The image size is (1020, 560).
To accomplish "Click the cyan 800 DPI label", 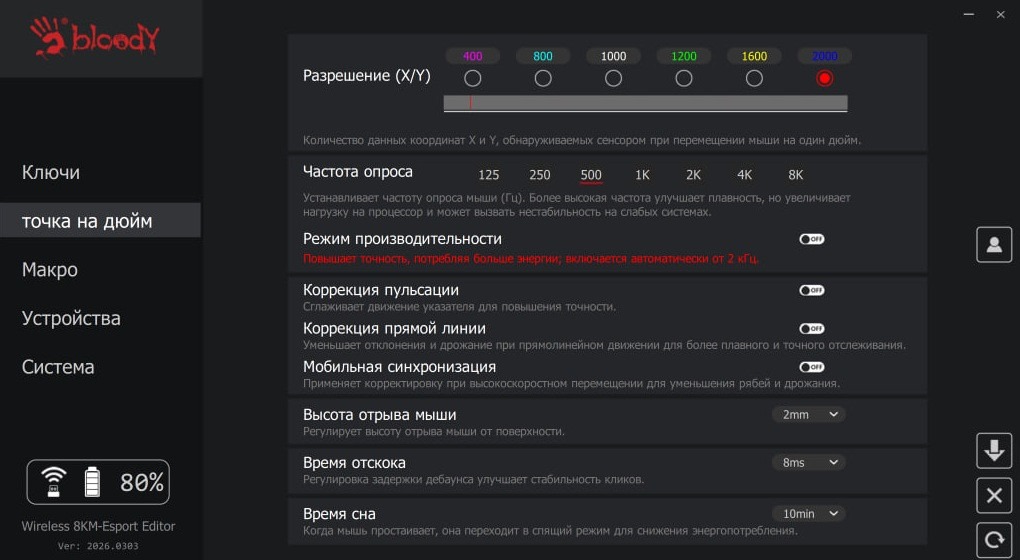I will [543, 56].
